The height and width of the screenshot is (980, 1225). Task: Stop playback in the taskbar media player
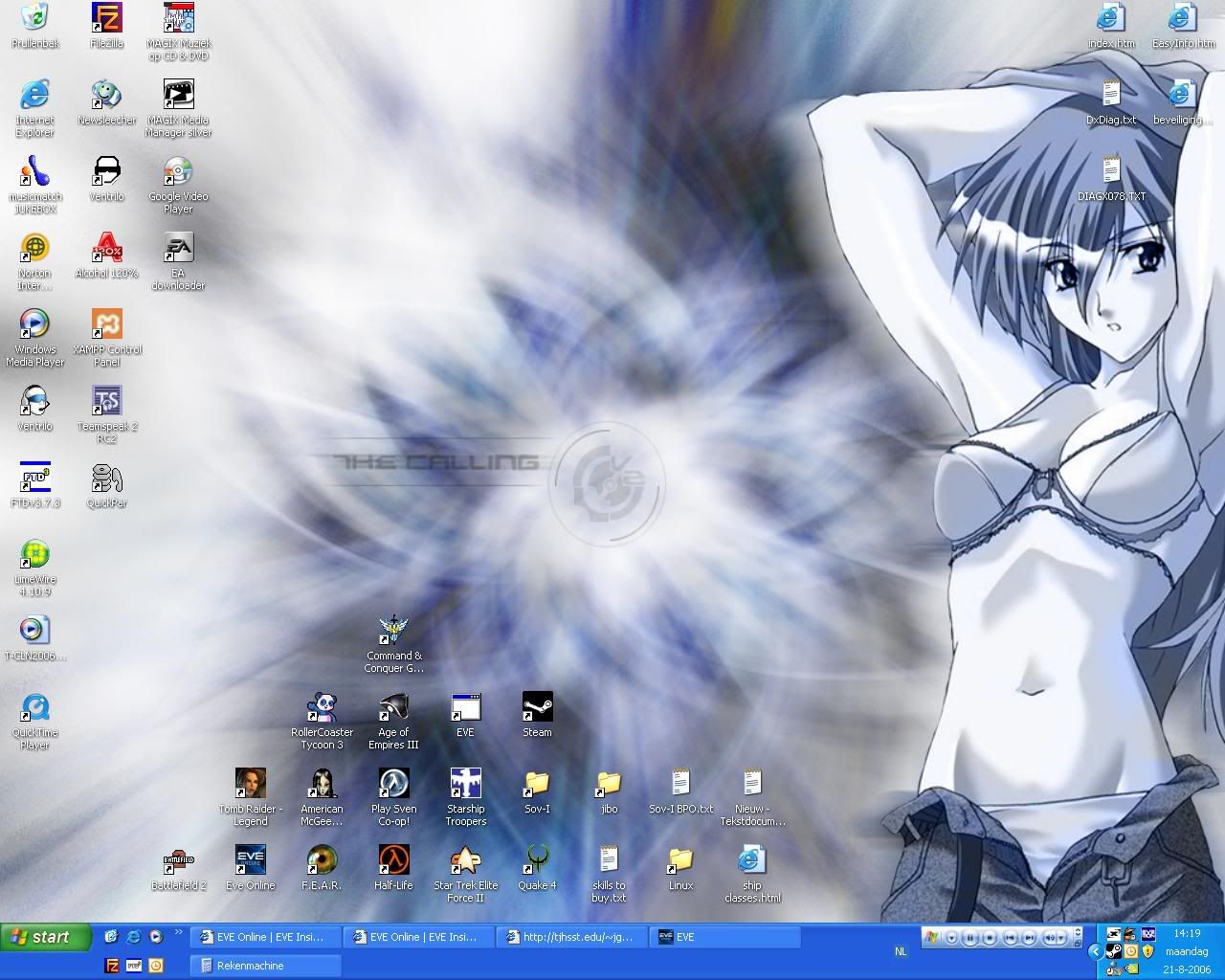[x=990, y=938]
